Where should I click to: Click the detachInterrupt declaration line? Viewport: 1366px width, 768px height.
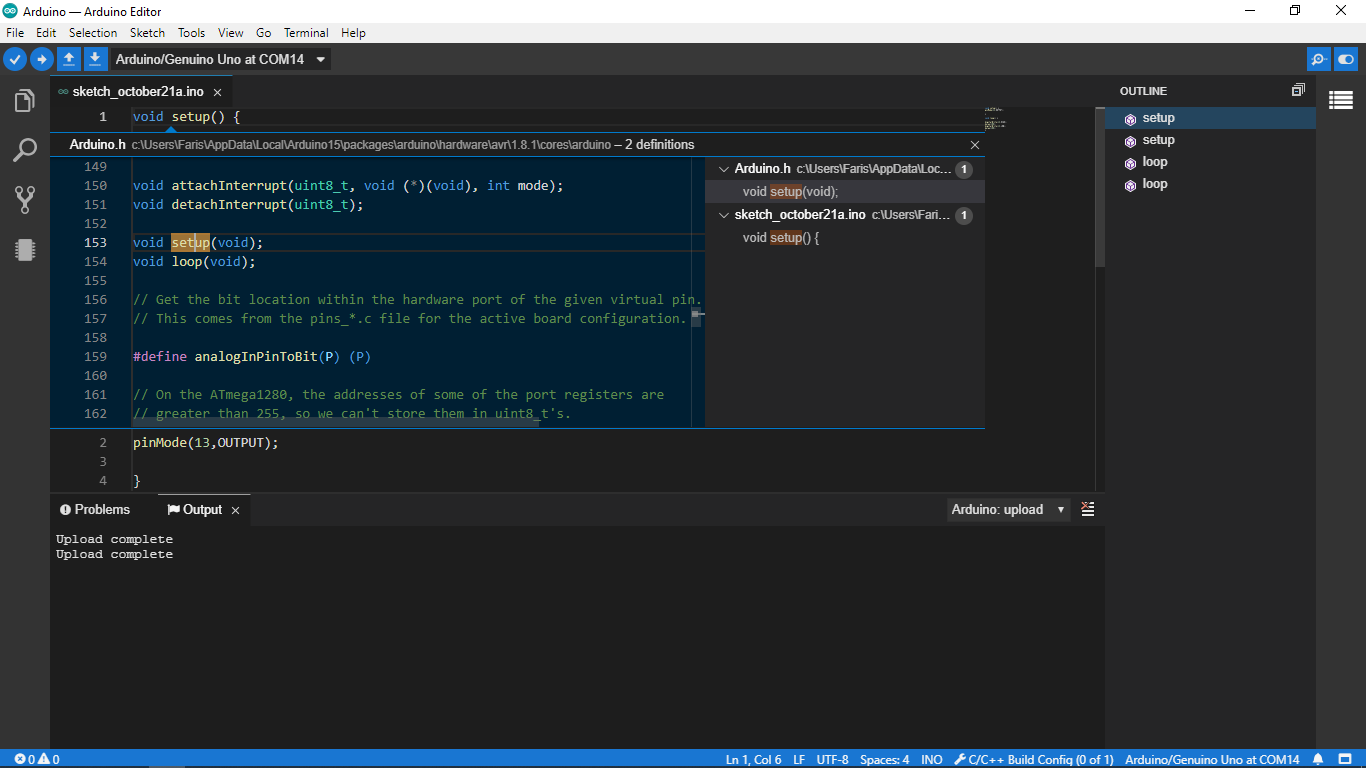pos(248,205)
